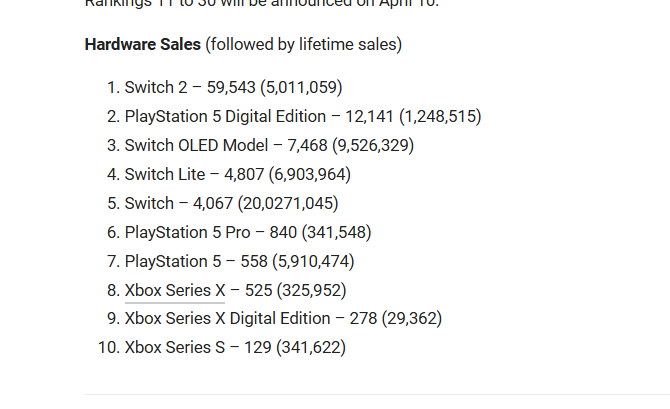The width and height of the screenshot is (670, 409).
Task: Click the Xbox Series S lifetime figure 341,622
Action: tap(311, 347)
